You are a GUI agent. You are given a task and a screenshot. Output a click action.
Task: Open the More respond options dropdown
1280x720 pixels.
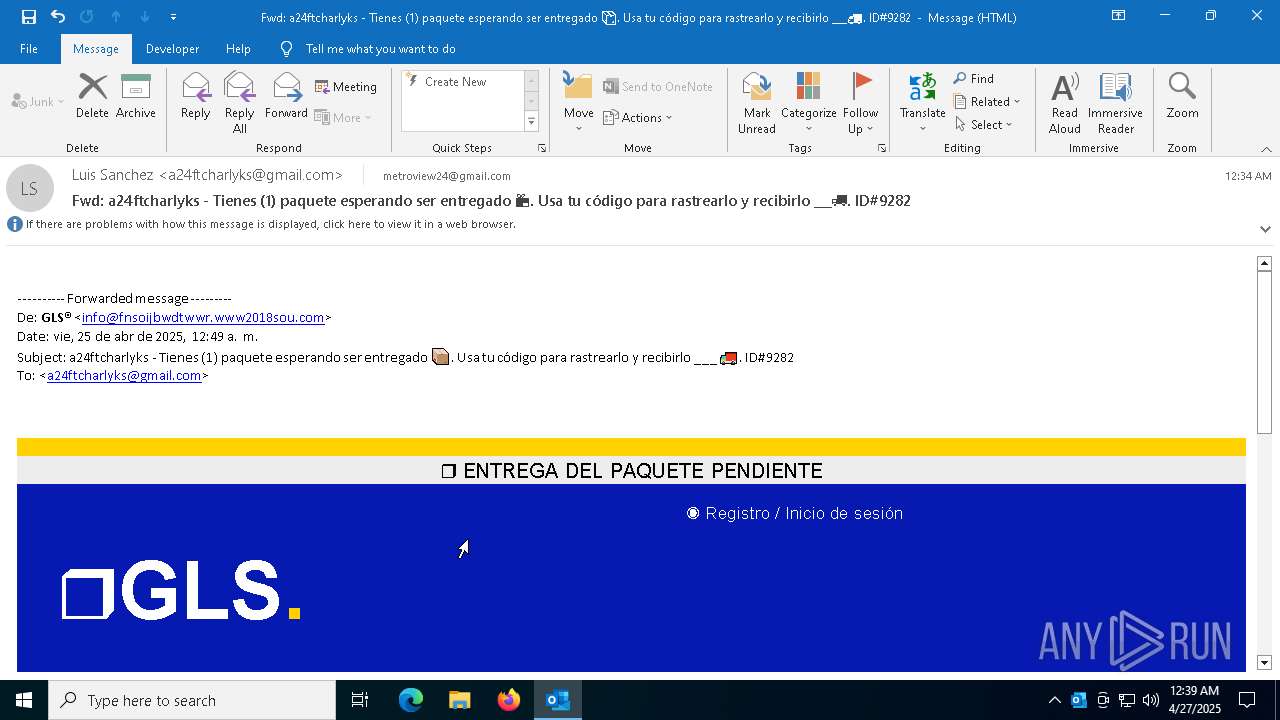coord(343,117)
